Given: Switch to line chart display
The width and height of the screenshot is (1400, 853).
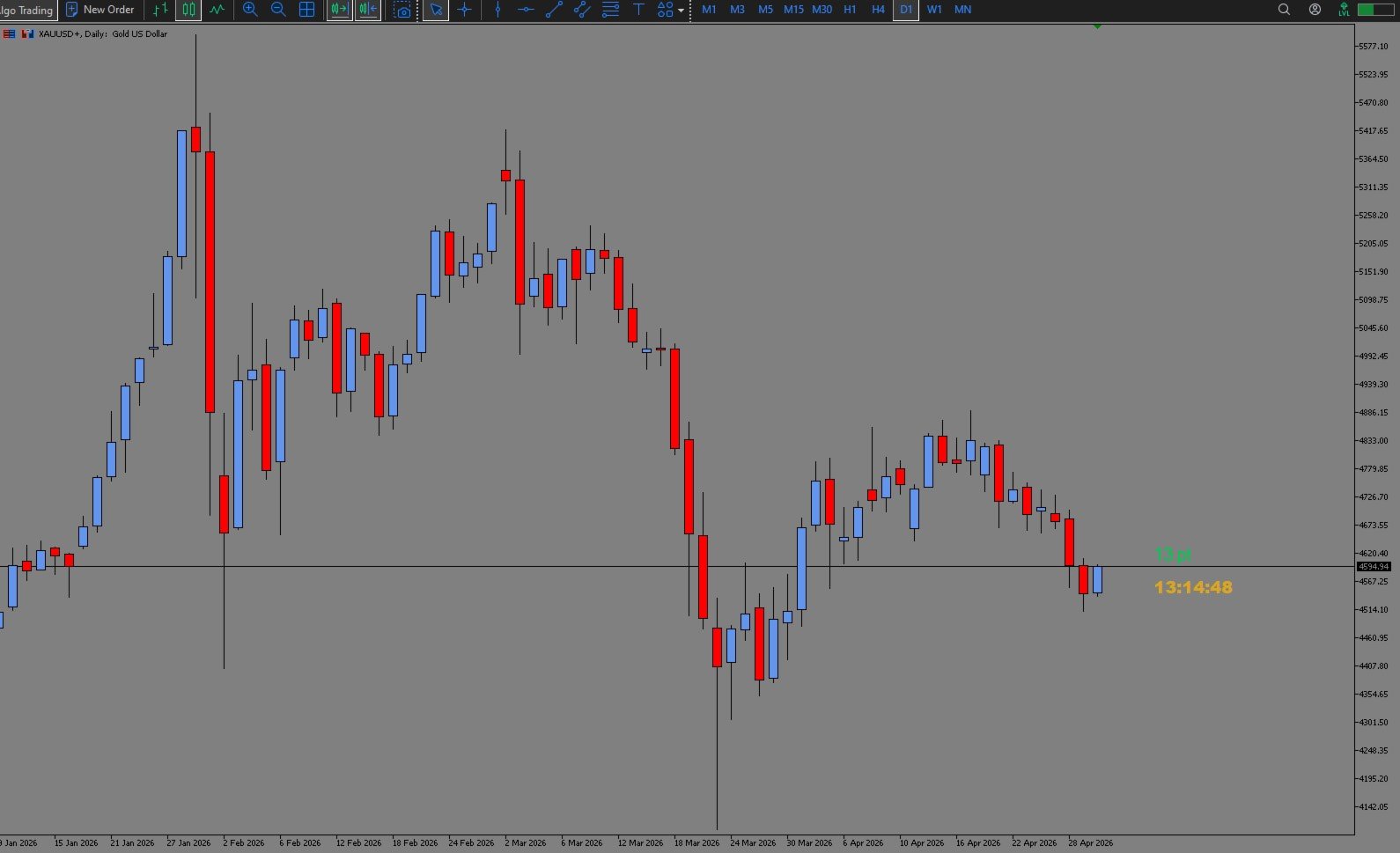Looking at the screenshot, I should coord(217,10).
